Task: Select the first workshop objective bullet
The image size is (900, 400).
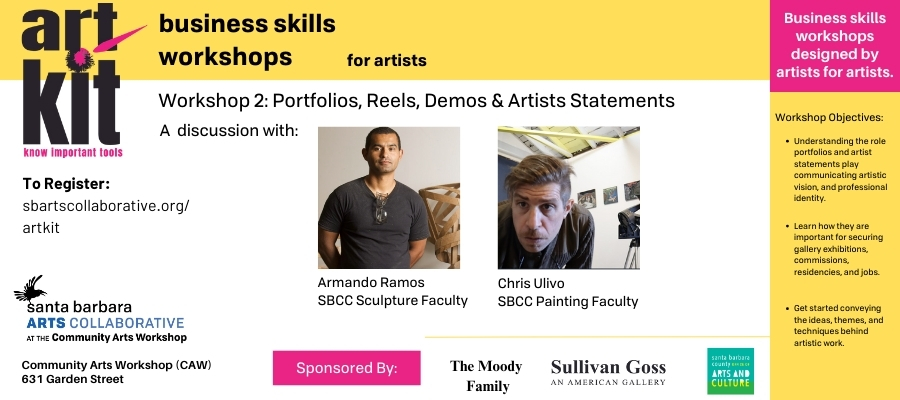Action: [x=835, y=169]
